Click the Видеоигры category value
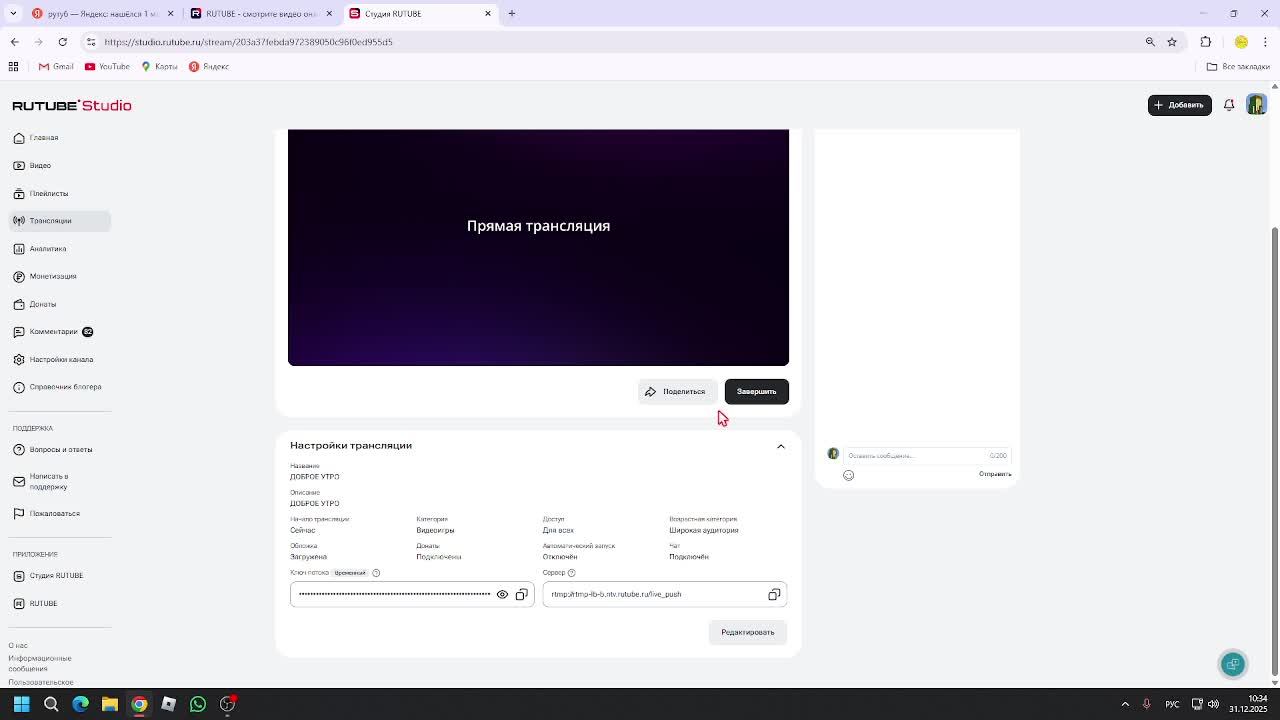This screenshot has width=1280, height=720. point(435,531)
